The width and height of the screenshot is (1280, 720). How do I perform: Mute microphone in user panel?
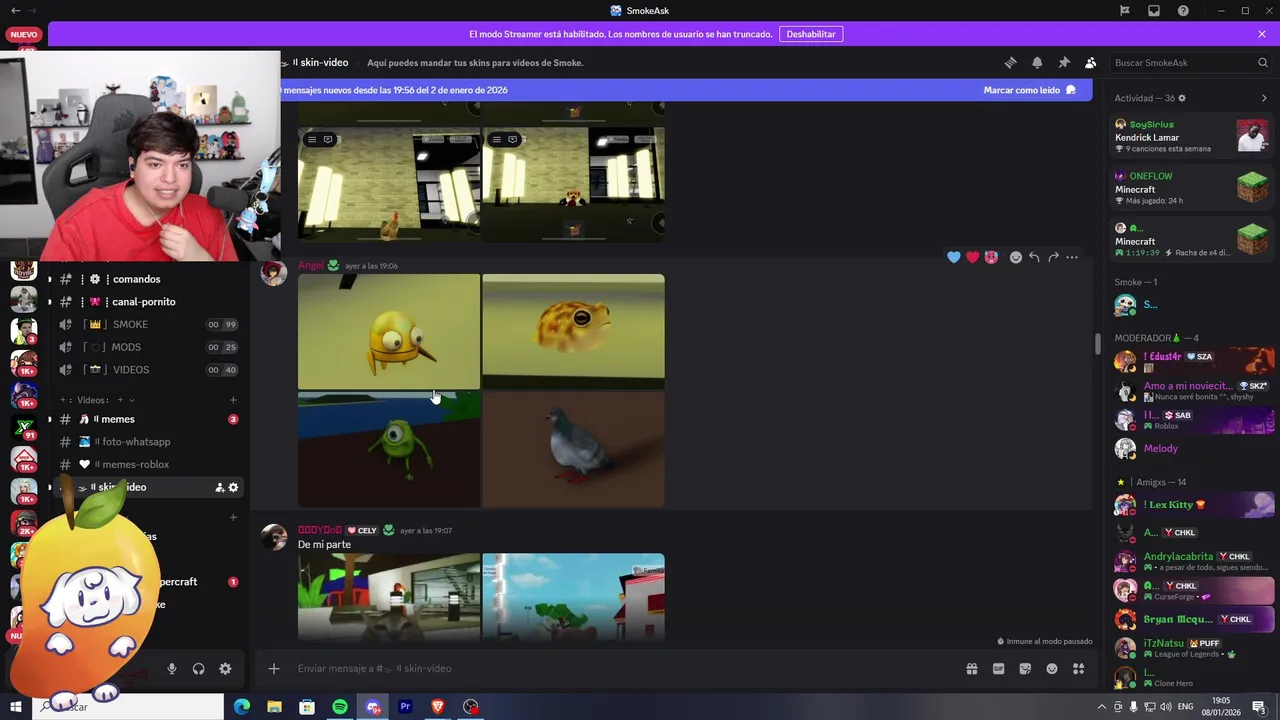172,669
